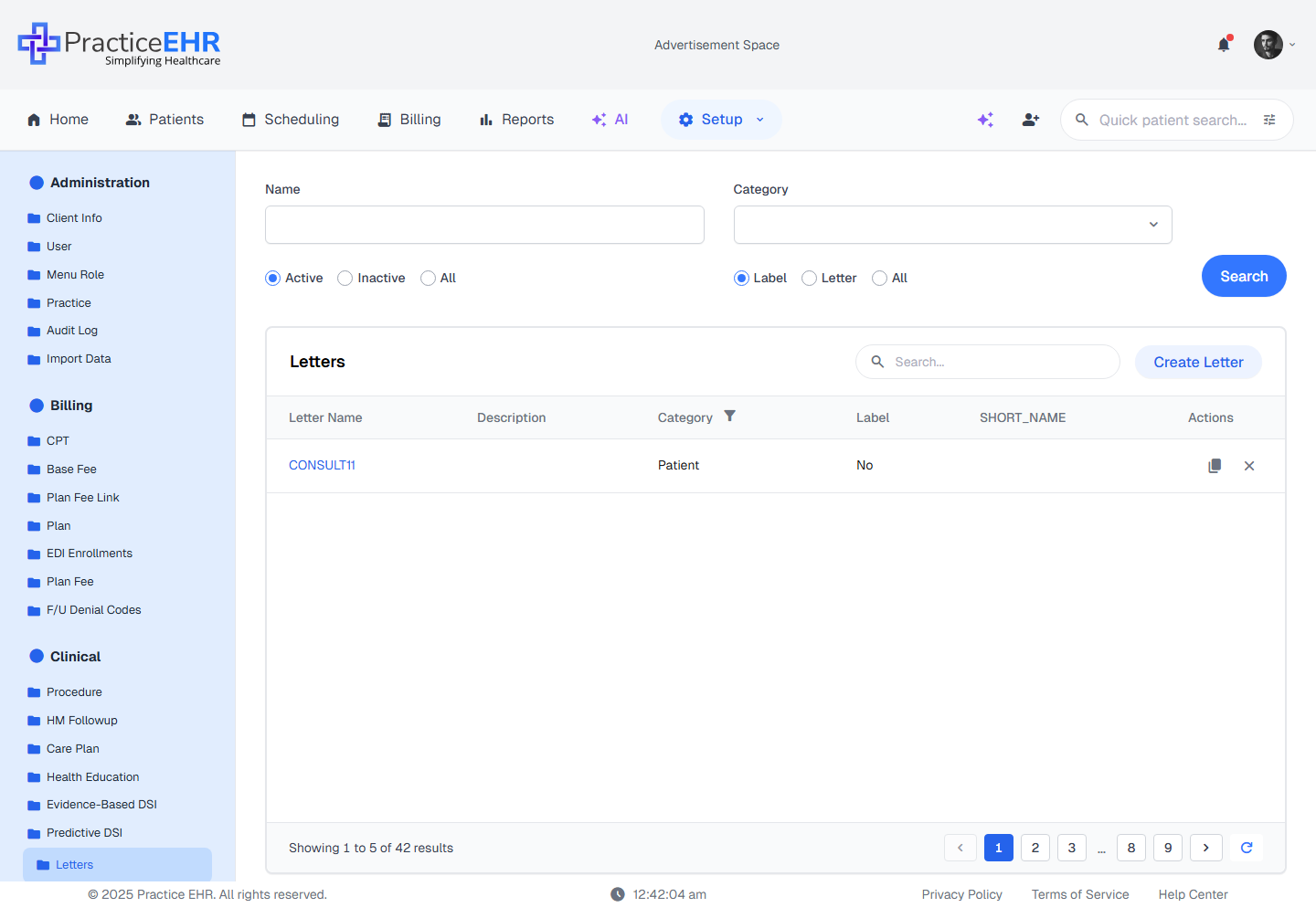This screenshot has width=1316, height=918.
Task: Go to page 3
Action: (1072, 848)
